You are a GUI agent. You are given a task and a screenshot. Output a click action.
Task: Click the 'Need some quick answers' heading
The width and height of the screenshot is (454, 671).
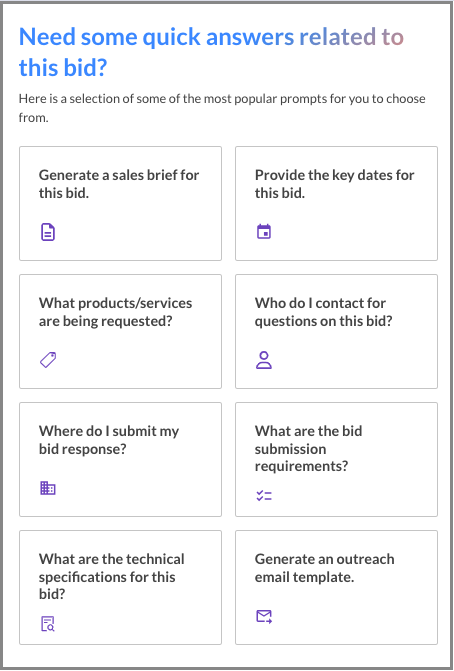tap(211, 52)
